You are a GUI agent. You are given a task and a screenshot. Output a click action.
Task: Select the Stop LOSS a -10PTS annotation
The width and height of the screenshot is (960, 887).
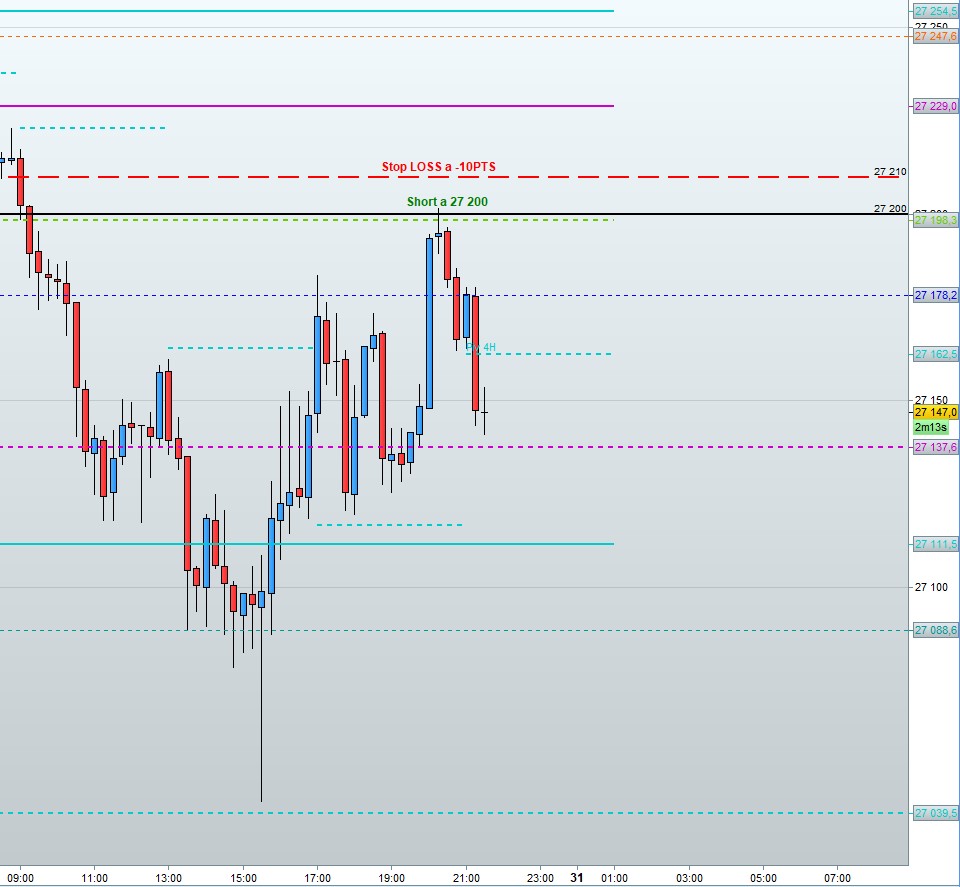438,167
